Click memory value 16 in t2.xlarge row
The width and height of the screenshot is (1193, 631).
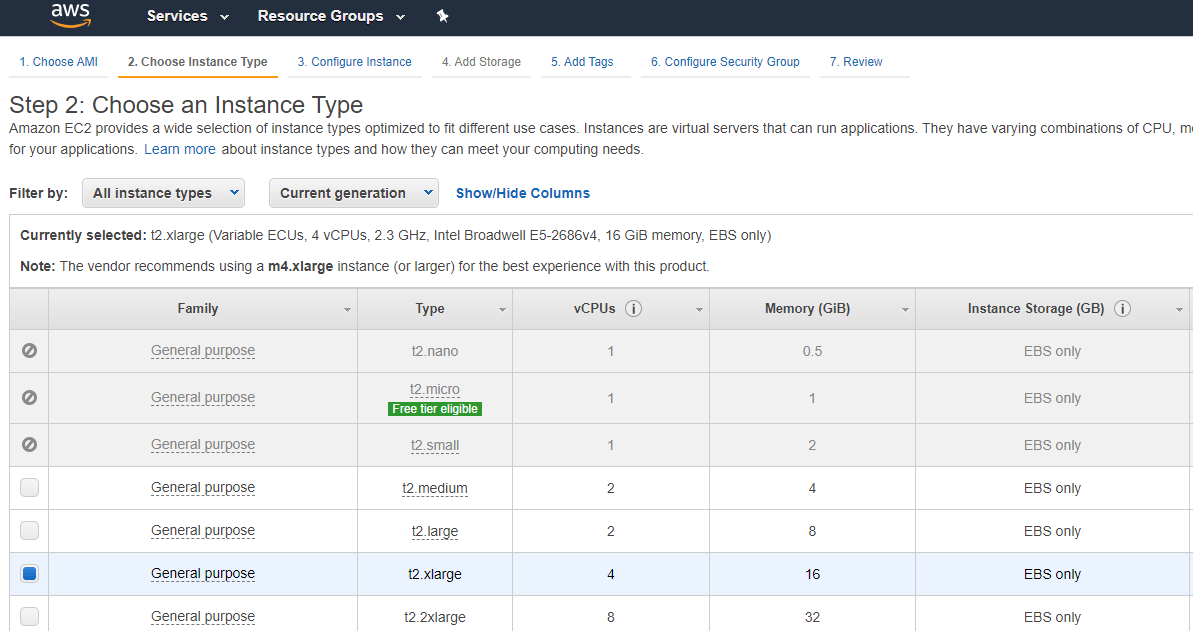[813, 574]
